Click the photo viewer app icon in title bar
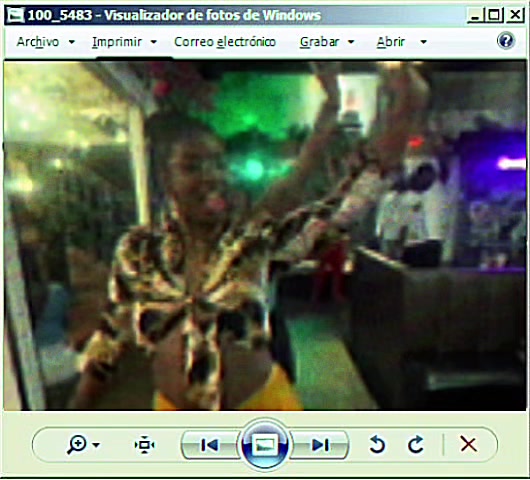 [16, 15]
